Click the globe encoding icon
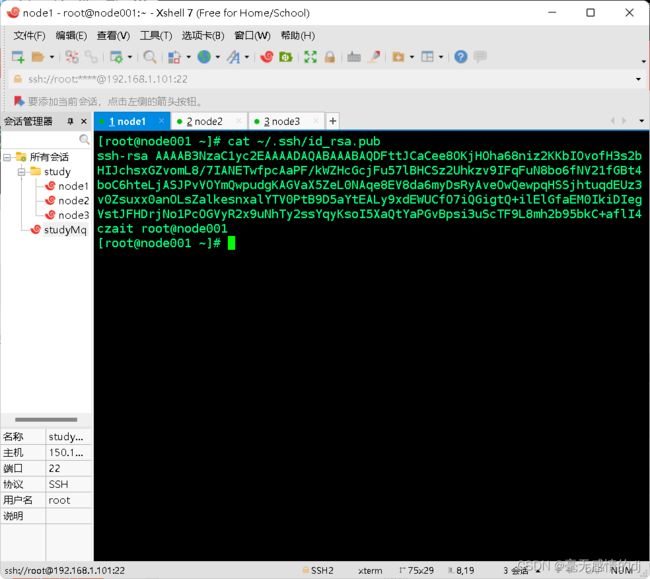This screenshot has width=650, height=579. click(x=204, y=57)
